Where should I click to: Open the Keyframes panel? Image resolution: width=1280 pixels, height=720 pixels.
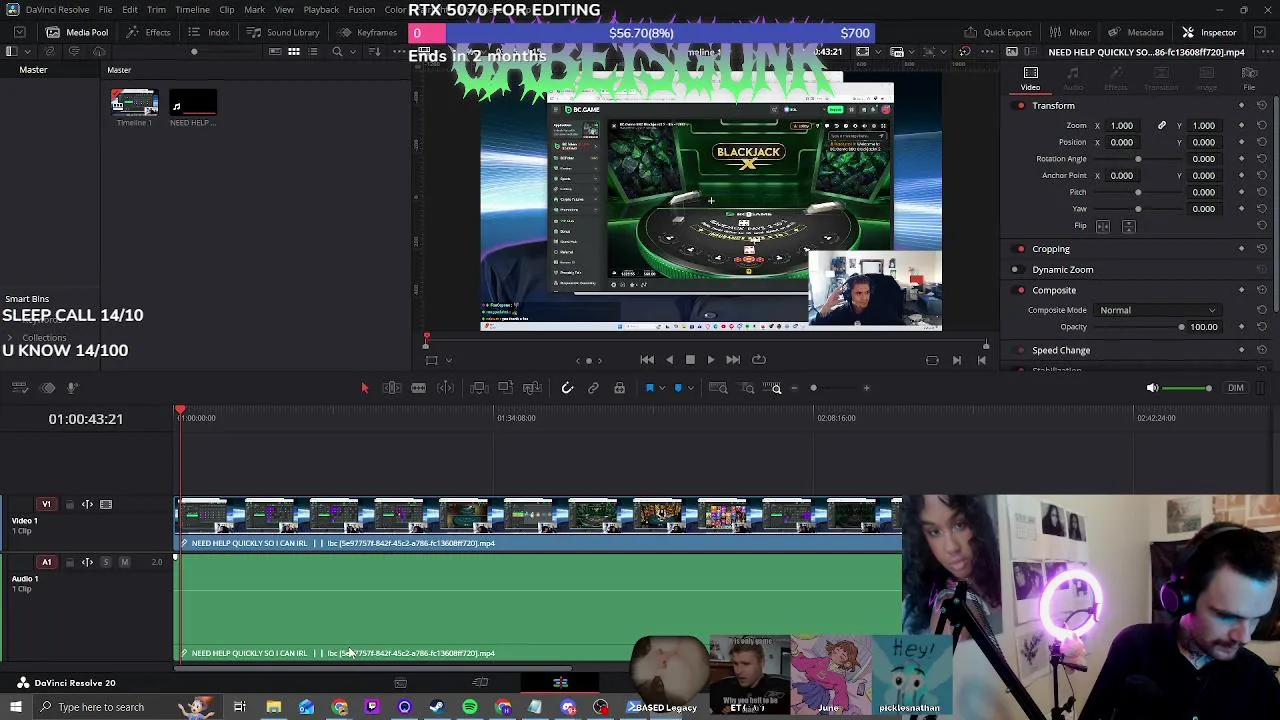pyautogui.click(x=367, y=32)
